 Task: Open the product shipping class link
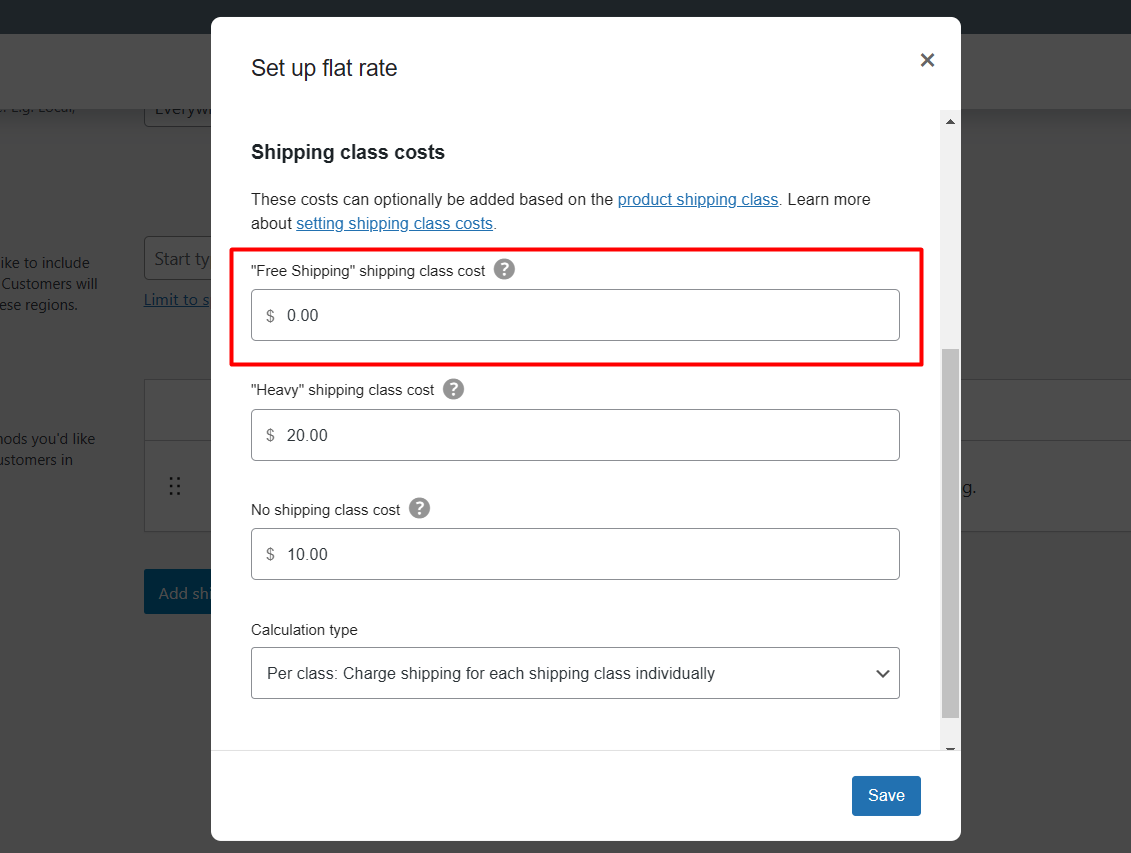click(x=697, y=199)
